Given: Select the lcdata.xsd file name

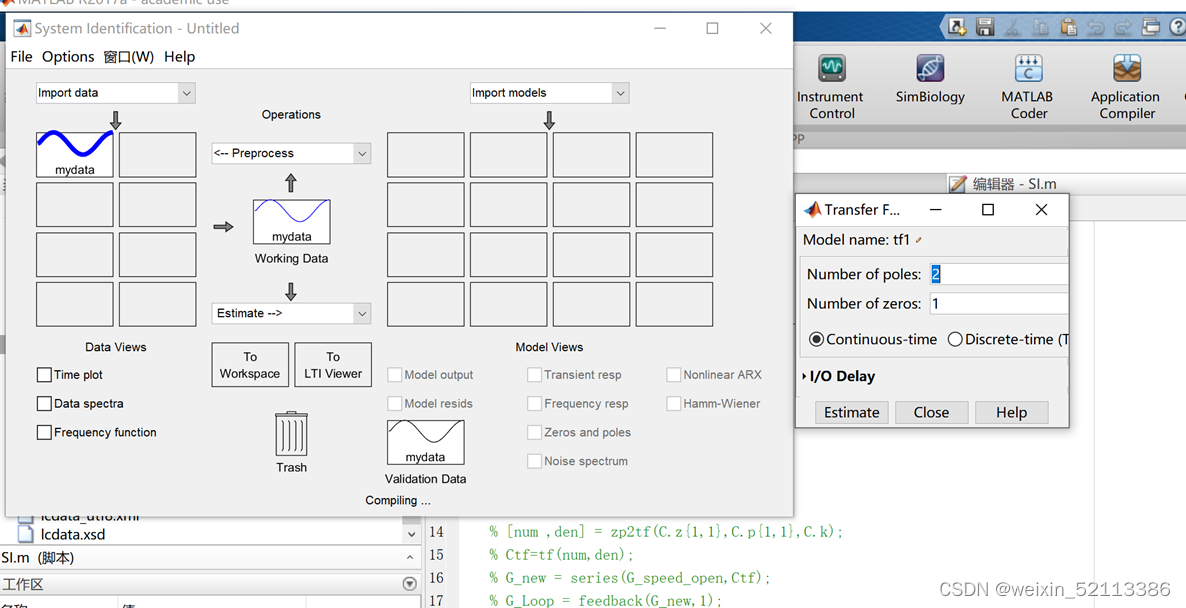Looking at the screenshot, I should click(73, 535).
